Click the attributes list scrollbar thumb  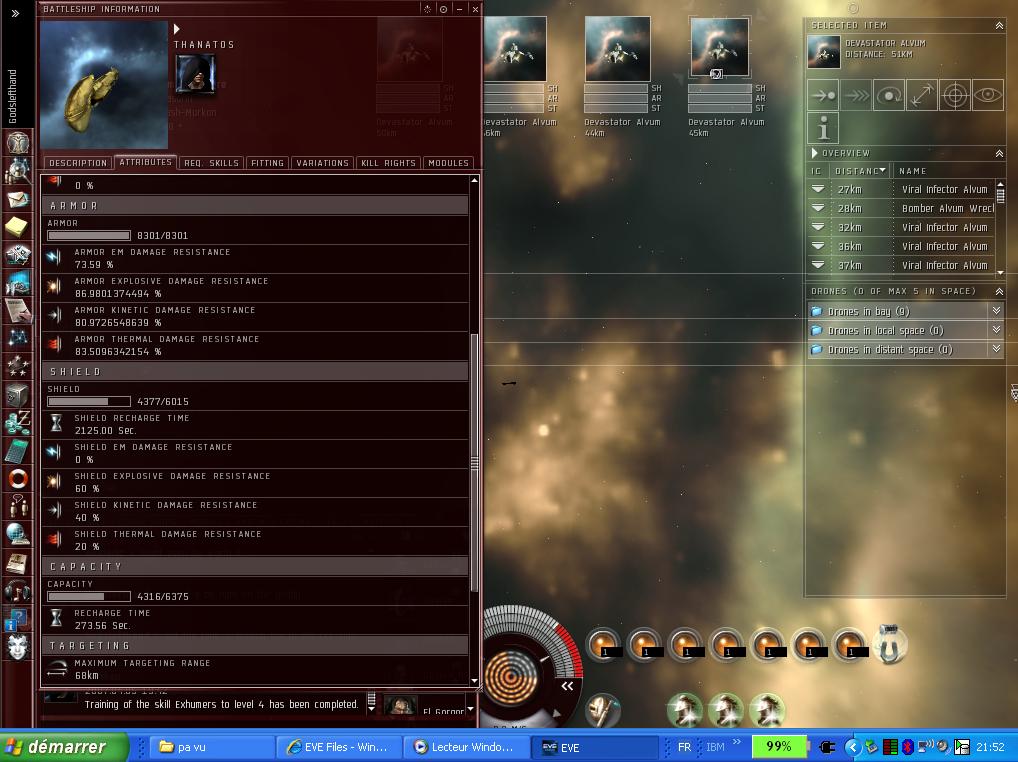(474, 462)
